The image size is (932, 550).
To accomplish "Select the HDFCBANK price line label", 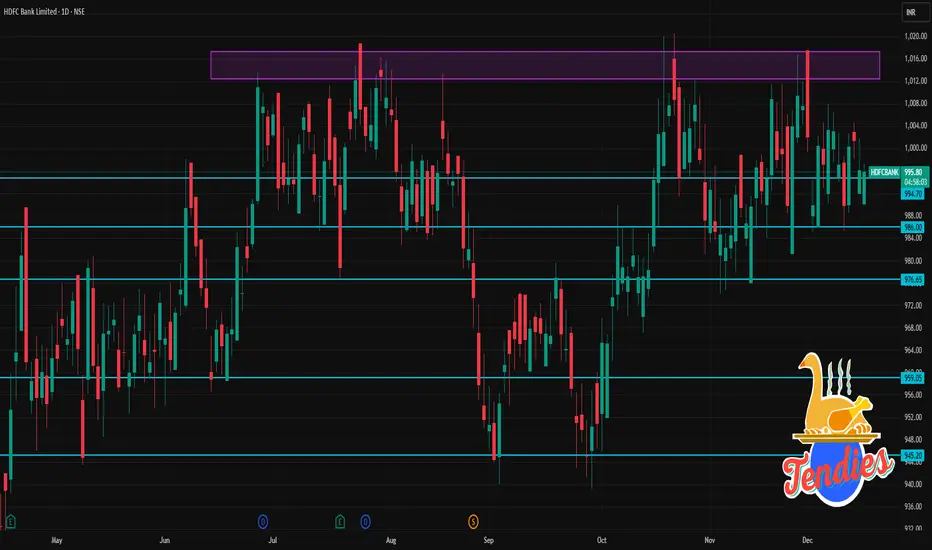I will click(x=884, y=172).
